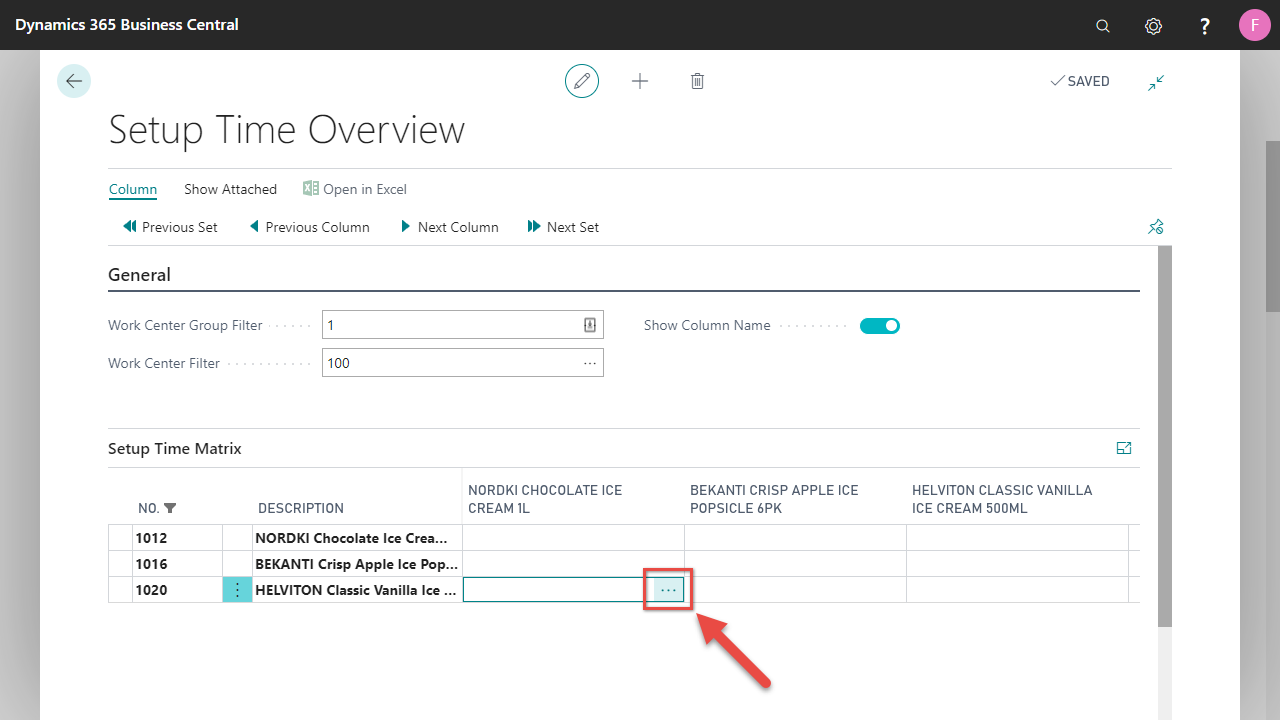Expand Setup Time Matrix to full view
Screen dimensions: 1280x720
[x=1124, y=448]
